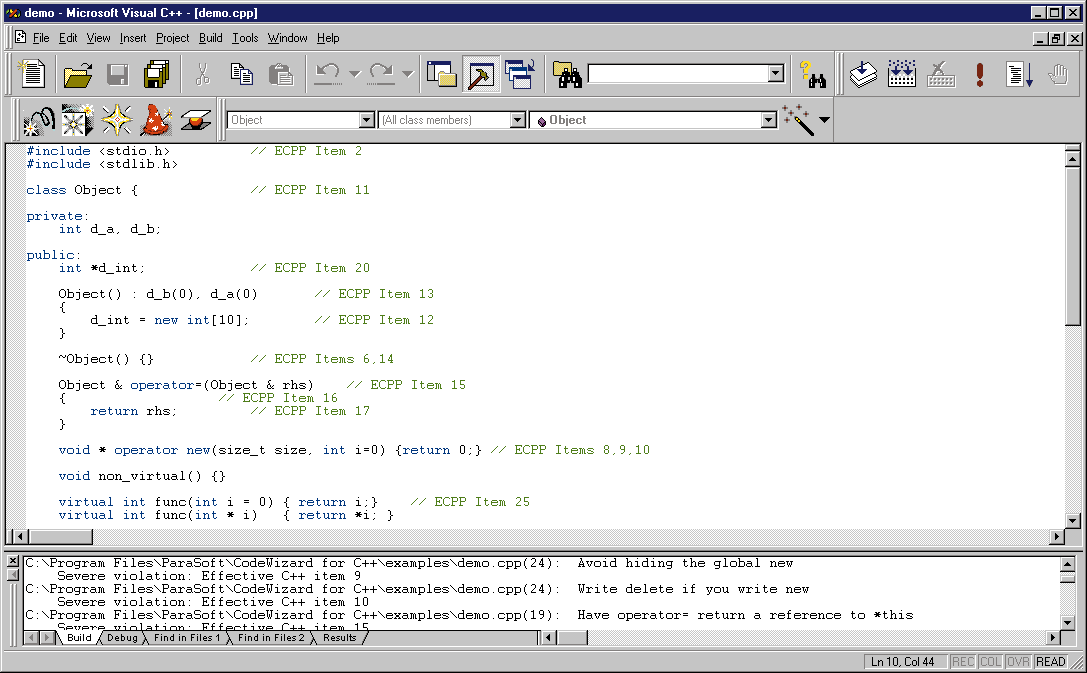Expand the (All class members) dropdown
The image size is (1087, 673).
click(x=517, y=120)
